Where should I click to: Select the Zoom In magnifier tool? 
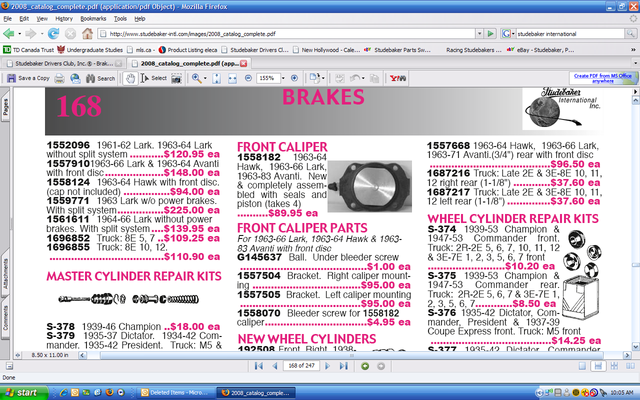196,78
